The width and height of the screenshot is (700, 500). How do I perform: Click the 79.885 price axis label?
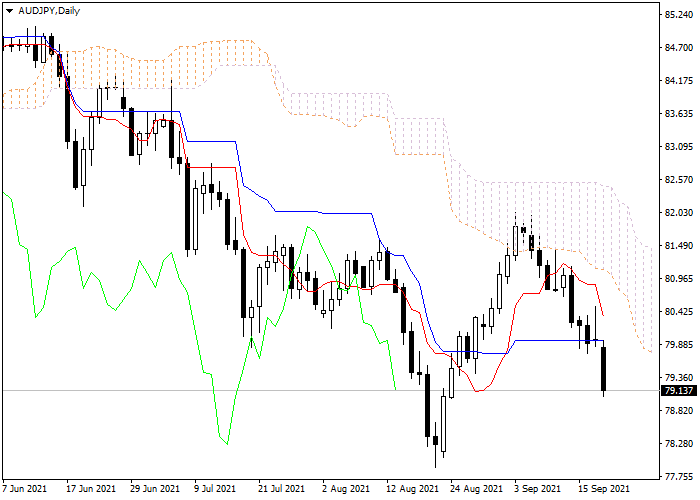(x=679, y=345)
